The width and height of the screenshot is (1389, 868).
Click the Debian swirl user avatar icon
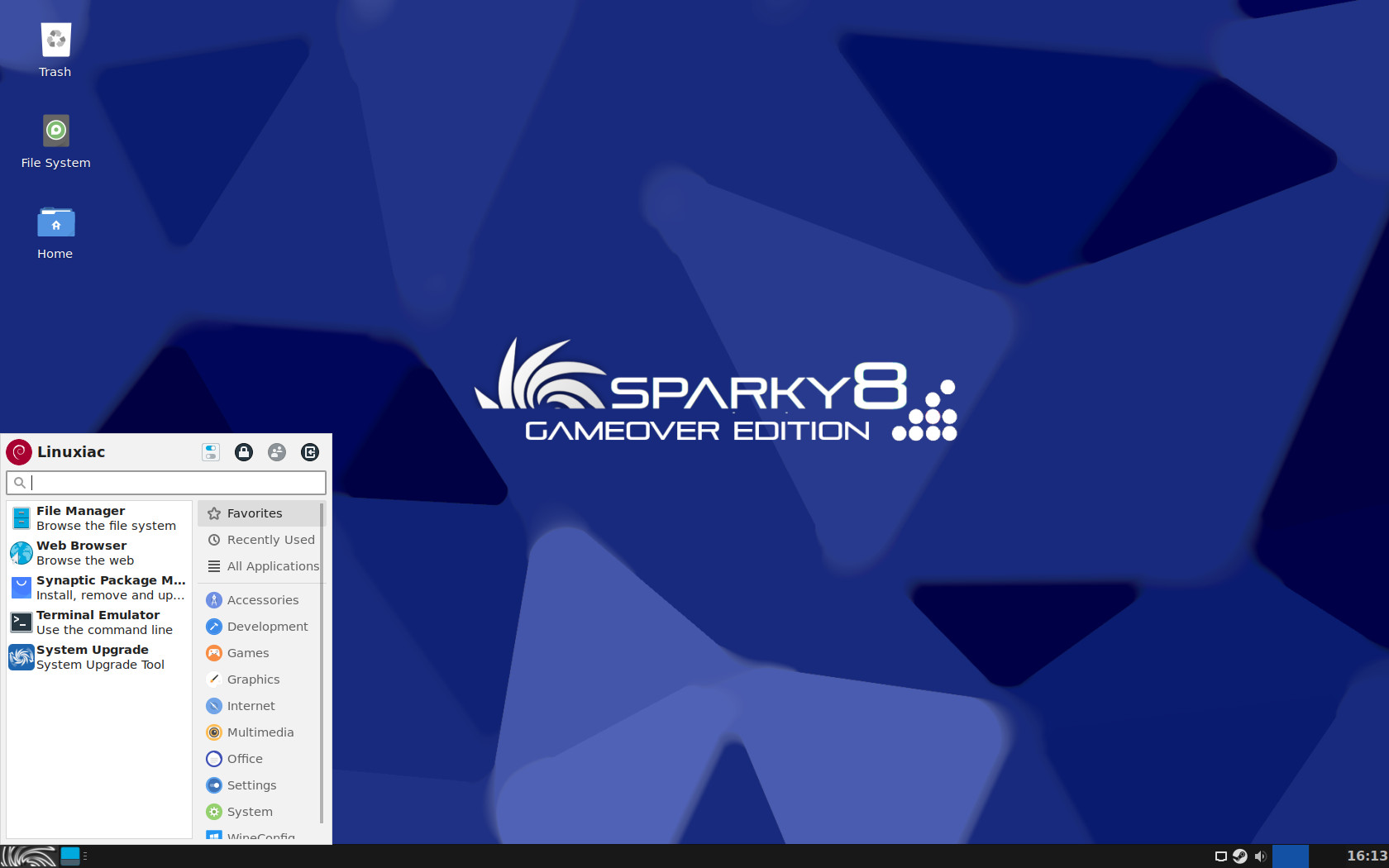point(19,452)
